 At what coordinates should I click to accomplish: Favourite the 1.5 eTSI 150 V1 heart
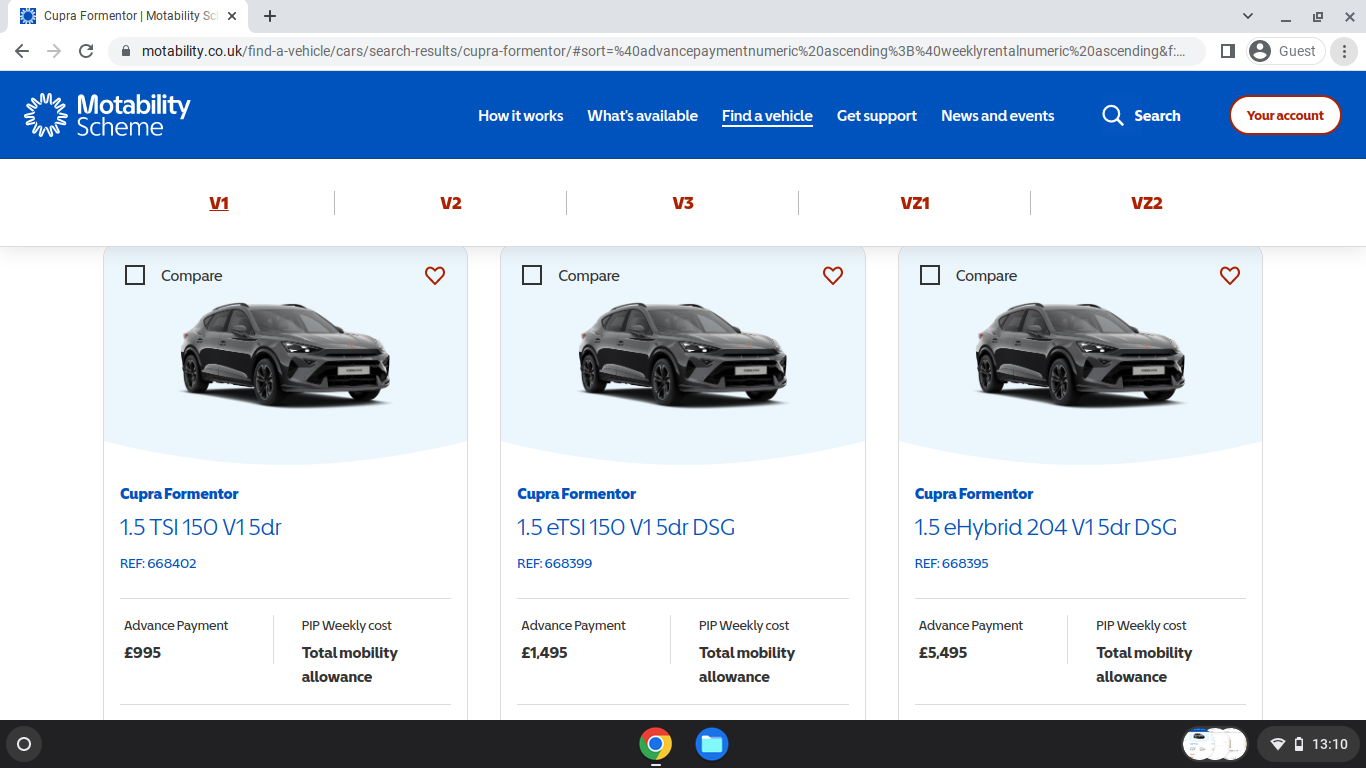coord(833,275)
